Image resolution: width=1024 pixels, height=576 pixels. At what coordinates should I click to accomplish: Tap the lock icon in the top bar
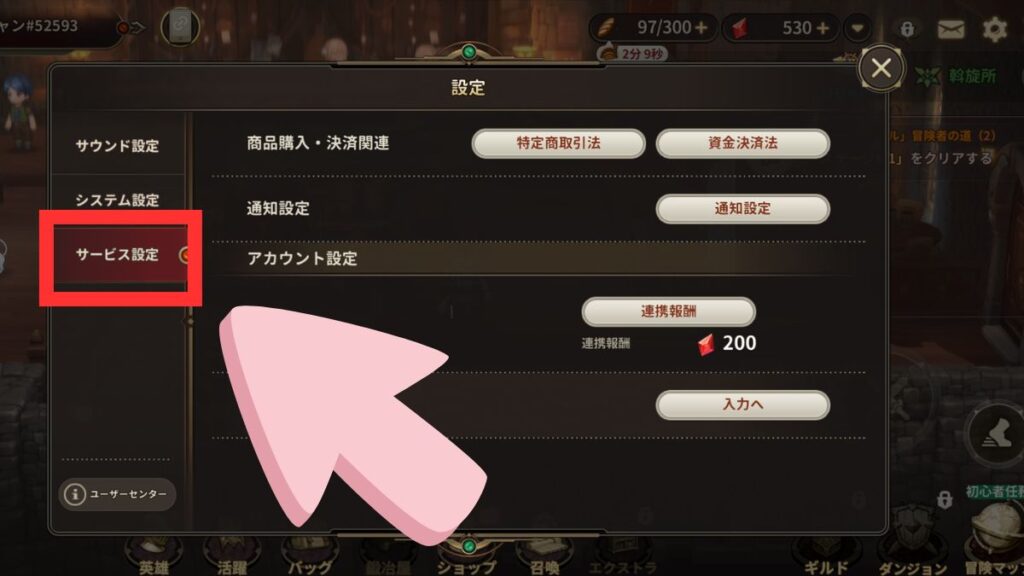coord(907,29)
